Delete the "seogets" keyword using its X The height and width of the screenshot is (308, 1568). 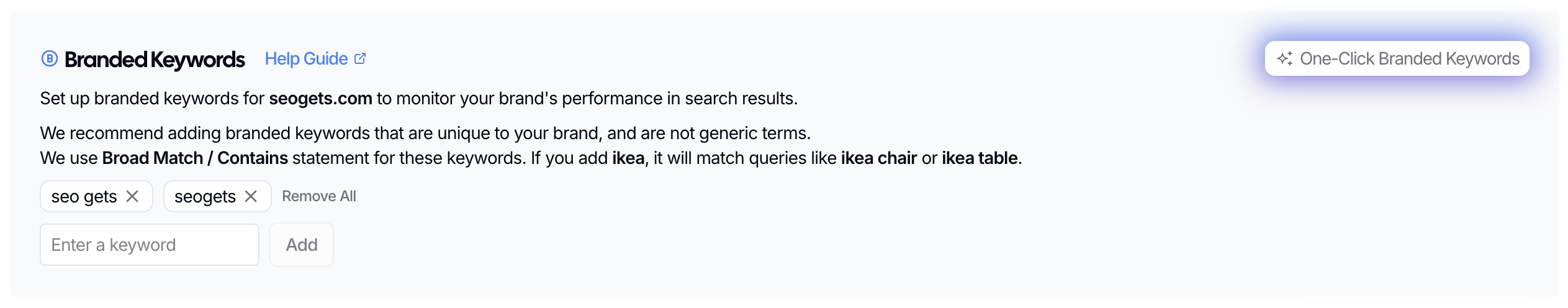tap(251, 196)
